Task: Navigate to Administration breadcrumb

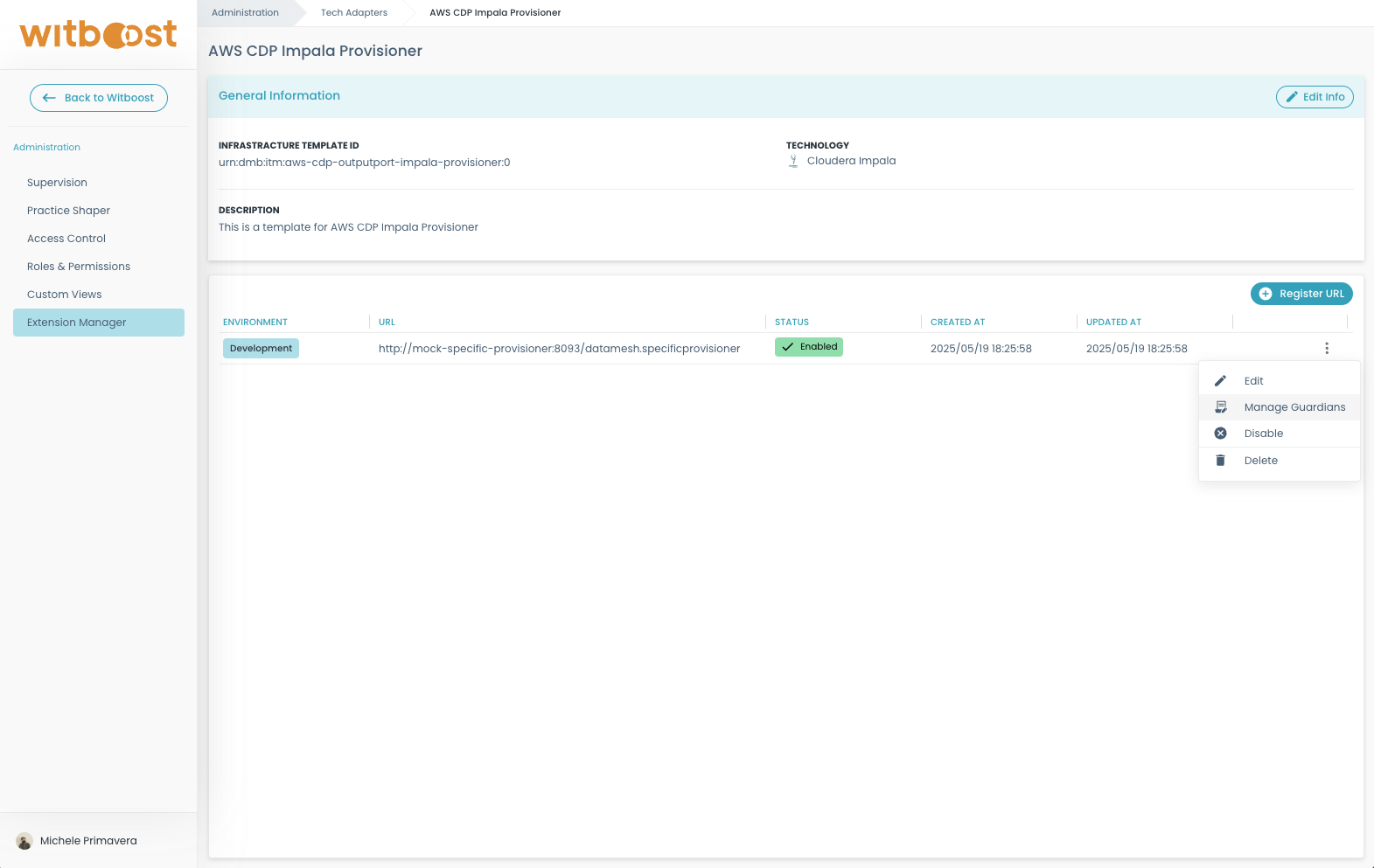Action: tap(245, 13)
